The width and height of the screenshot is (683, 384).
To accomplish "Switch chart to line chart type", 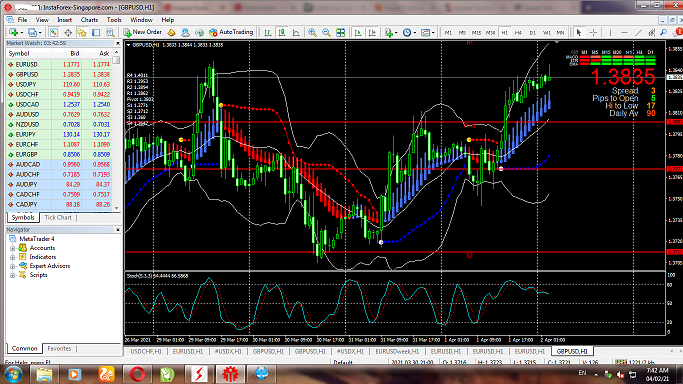I will tap(296, 32).
